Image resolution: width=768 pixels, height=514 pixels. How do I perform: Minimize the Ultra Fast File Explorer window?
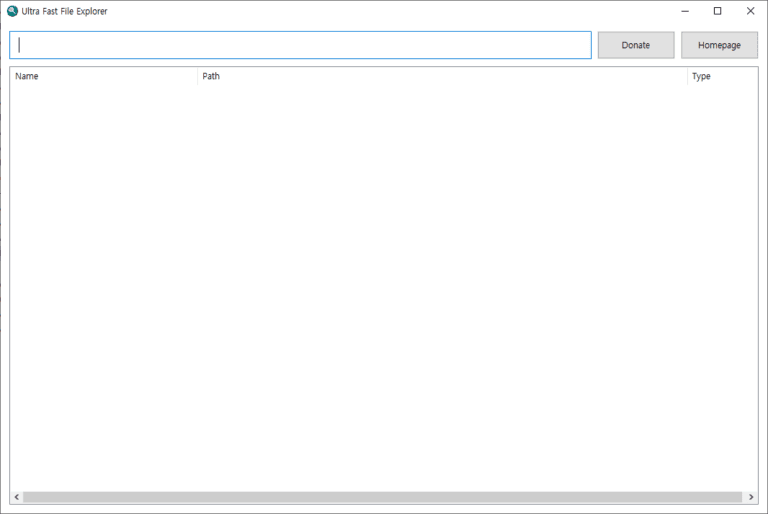pos(685,11)
